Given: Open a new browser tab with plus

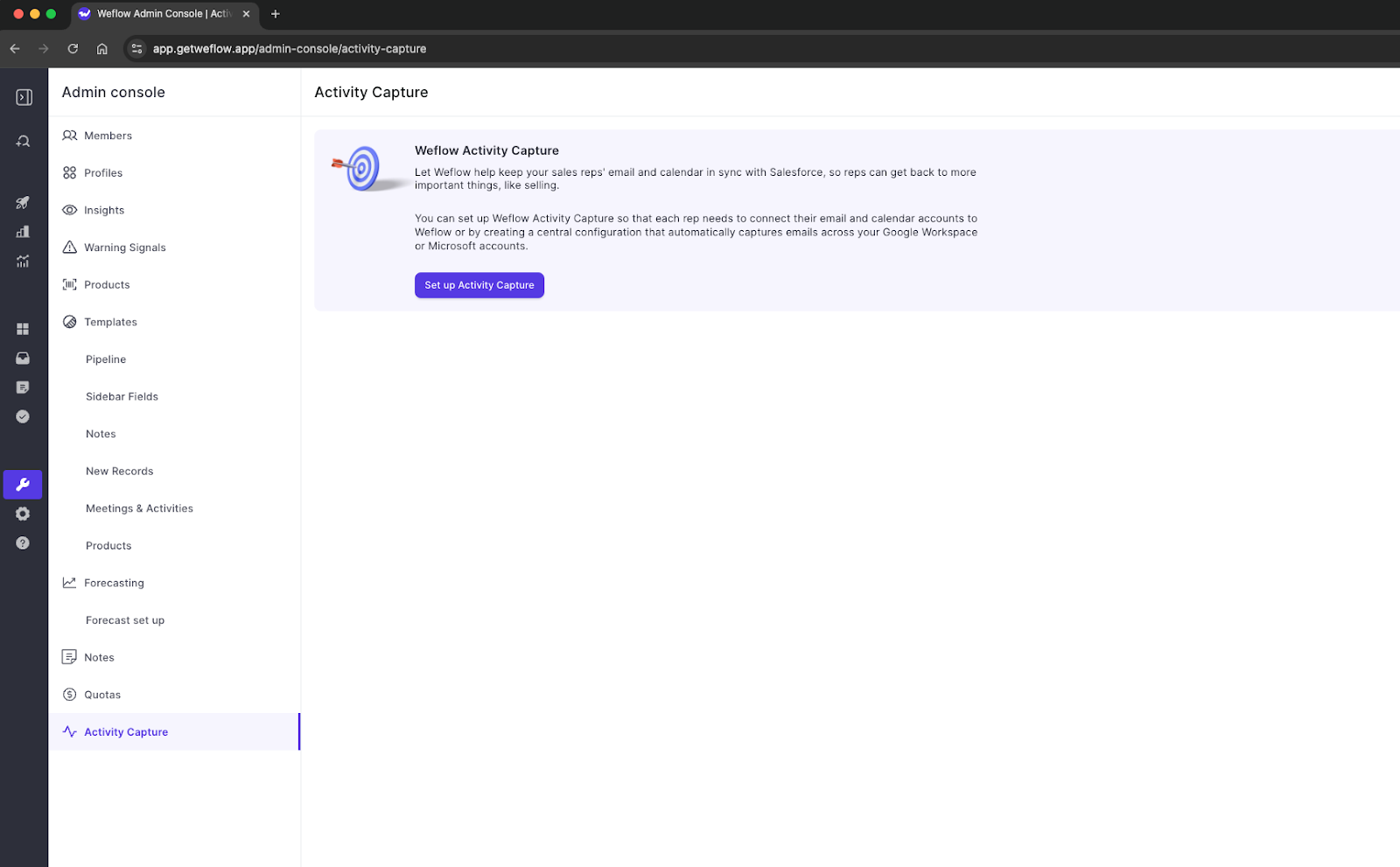Looking at the screenshot, I should tap(276, 14).
